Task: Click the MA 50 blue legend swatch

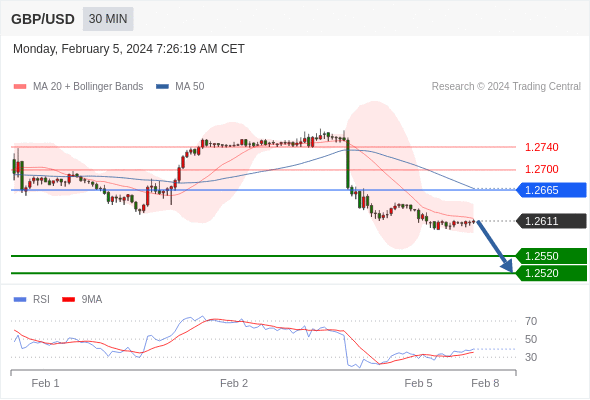Action: pos(162,87)
